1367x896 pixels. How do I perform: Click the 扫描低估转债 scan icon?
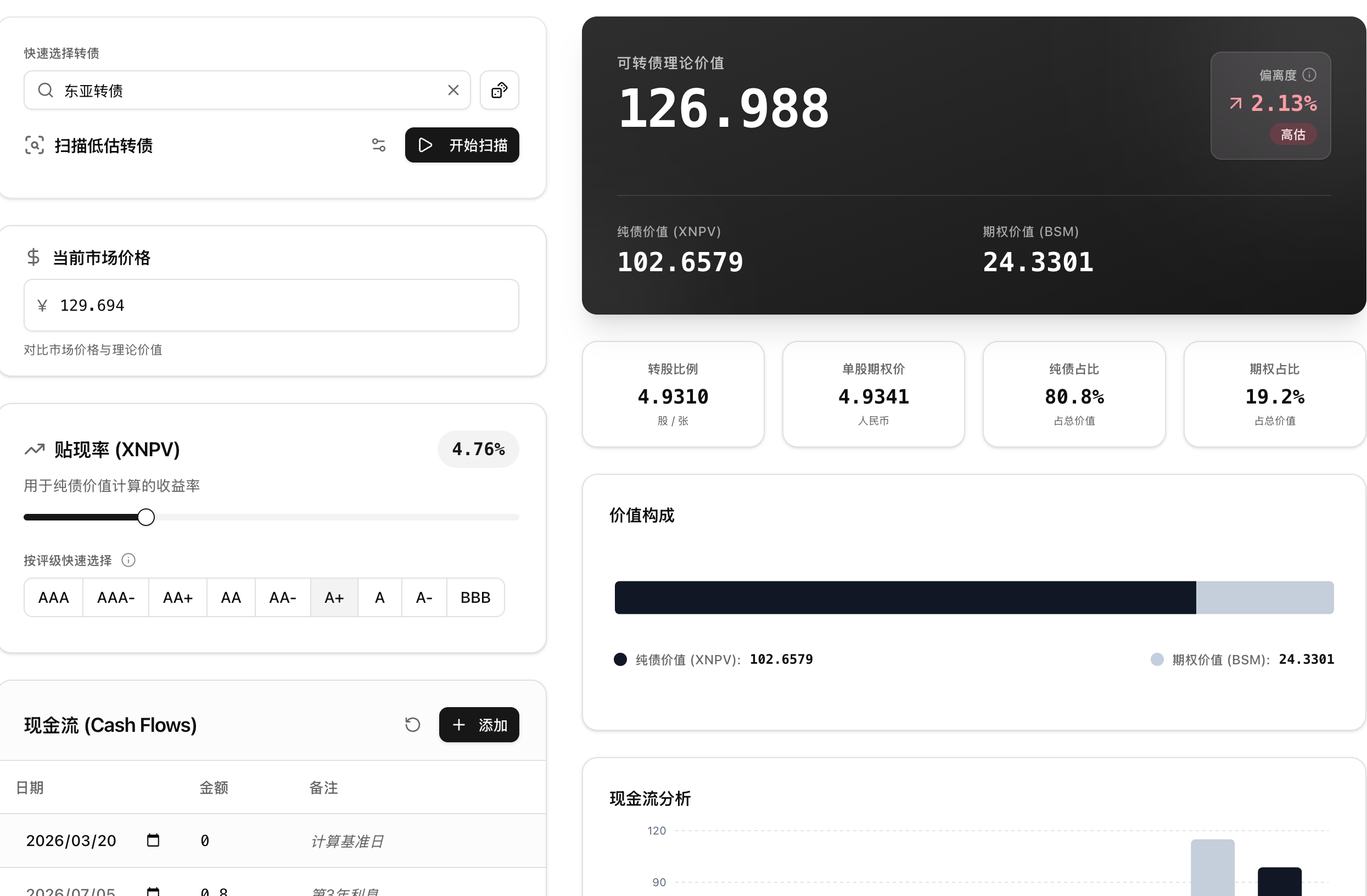coord(35,145)
